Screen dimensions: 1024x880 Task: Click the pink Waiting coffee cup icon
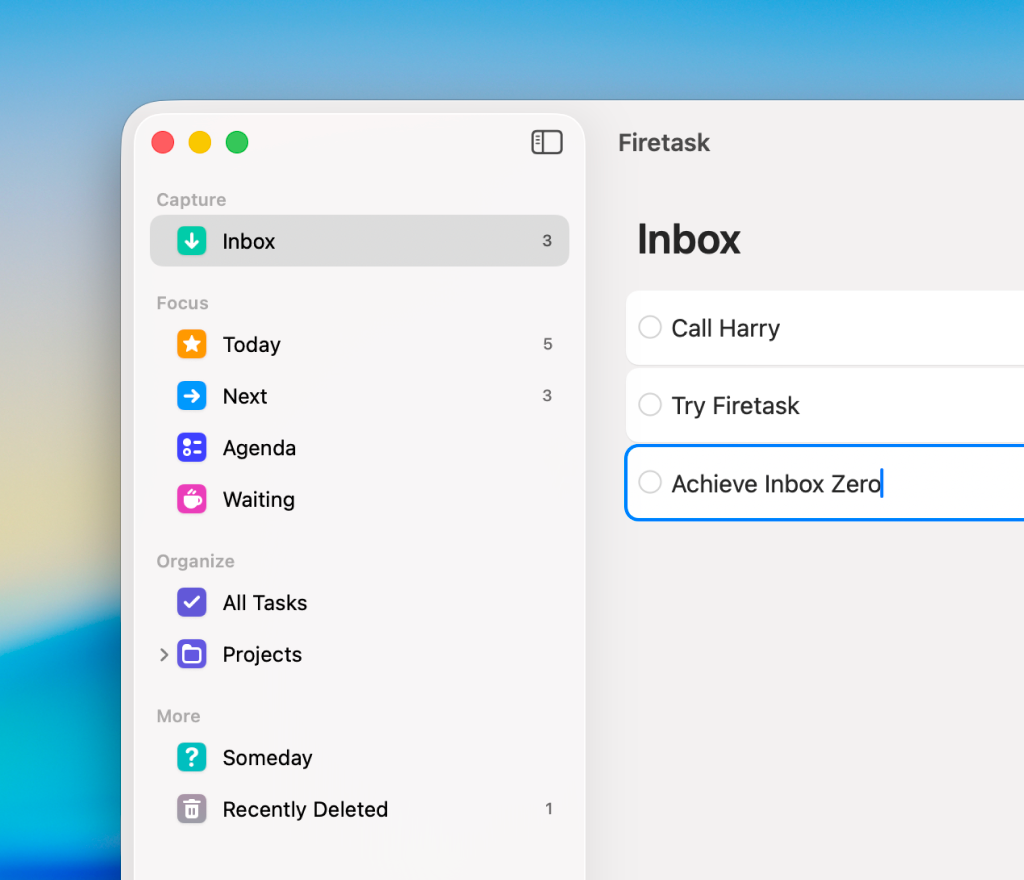coord(192,499)
